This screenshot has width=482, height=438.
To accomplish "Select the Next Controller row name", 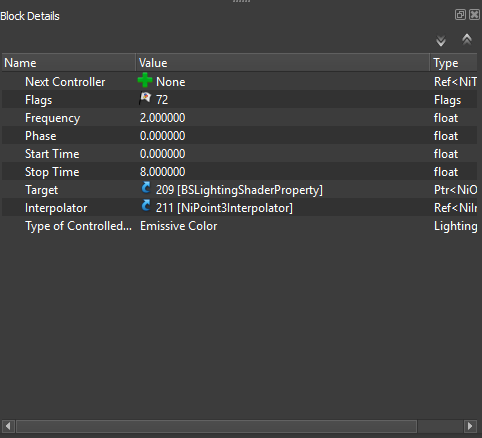I will [x=65, y=82].
